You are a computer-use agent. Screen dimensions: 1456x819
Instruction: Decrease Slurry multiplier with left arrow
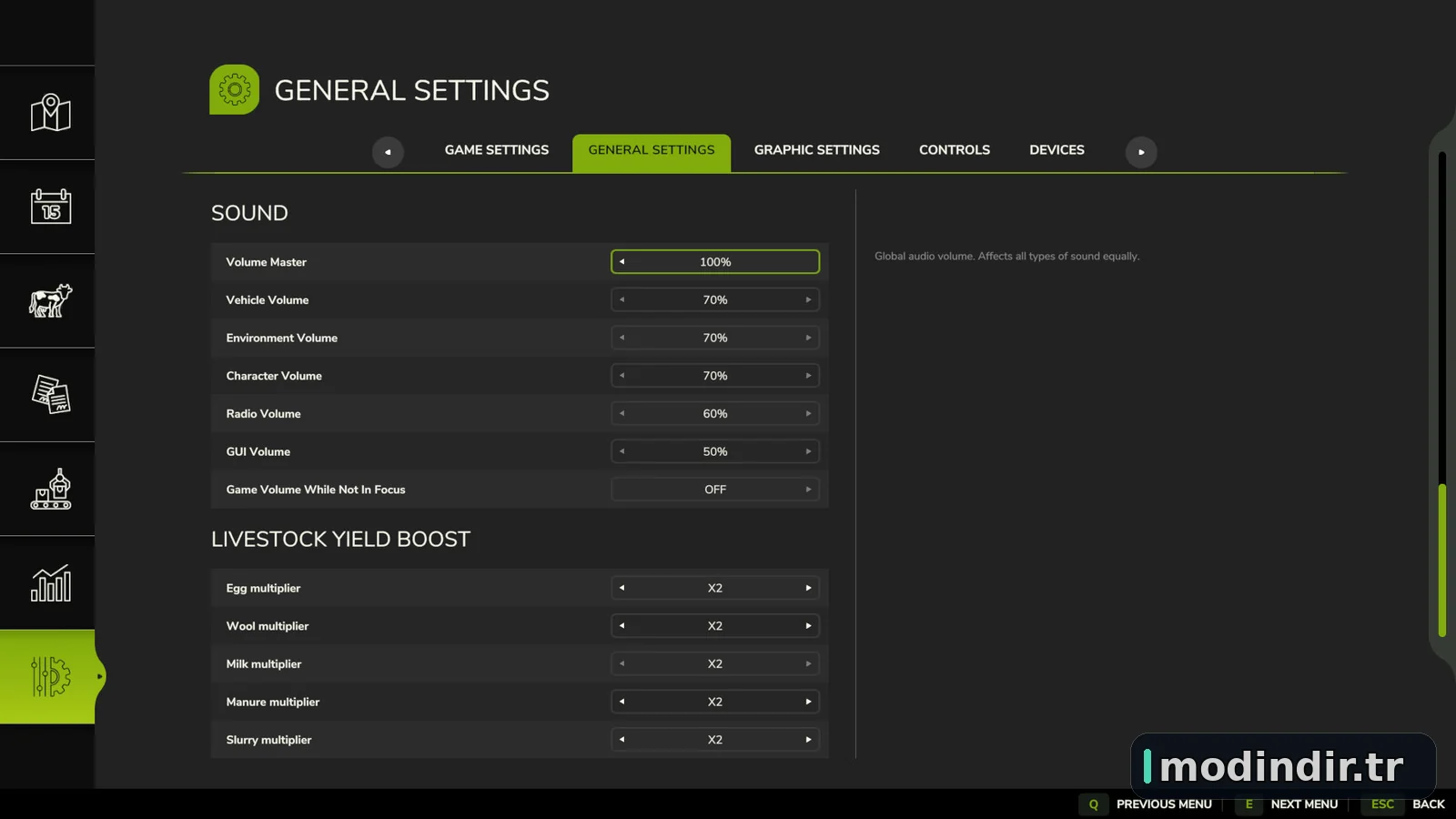622,740
